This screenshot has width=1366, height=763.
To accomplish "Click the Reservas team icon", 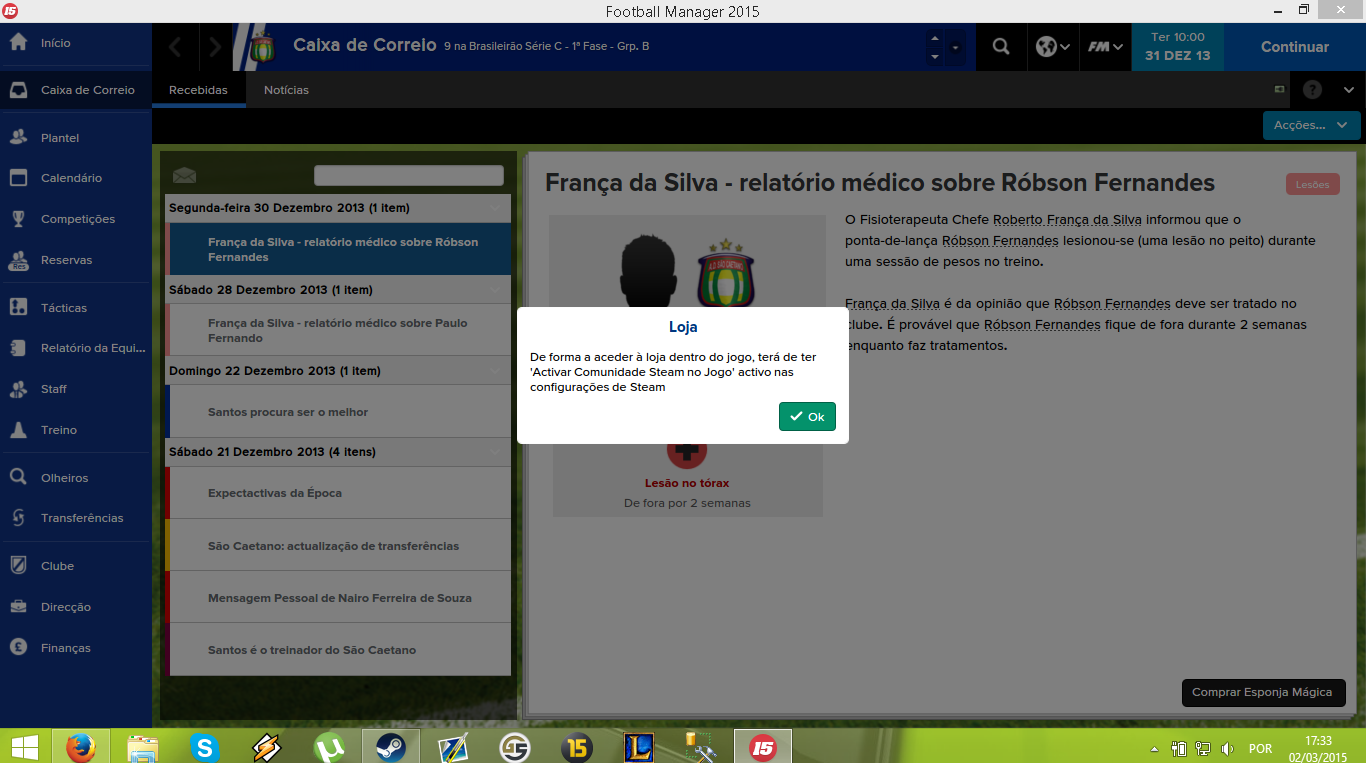I will (x=18, y=260).
